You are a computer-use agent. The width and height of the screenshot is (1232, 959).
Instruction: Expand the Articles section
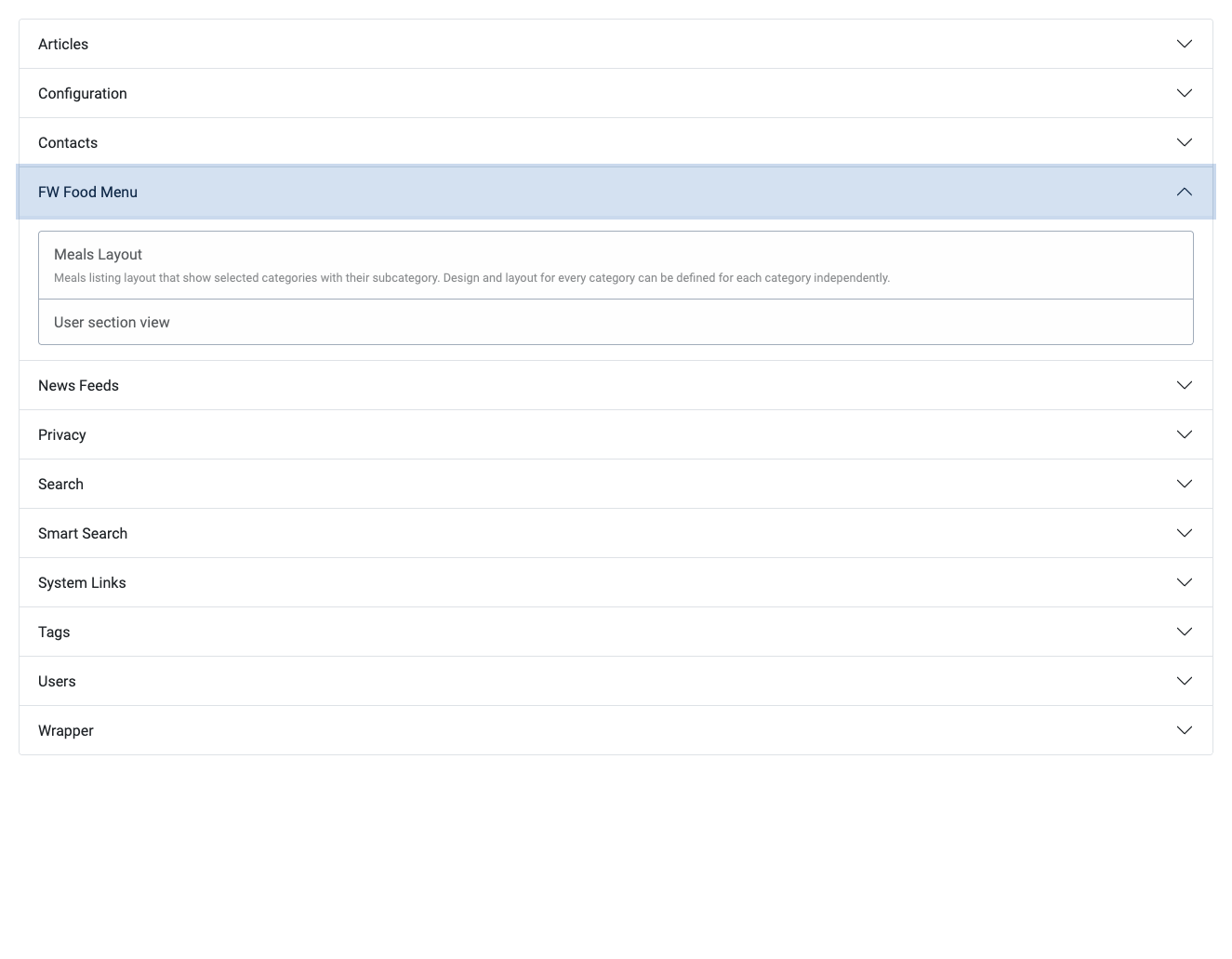tap(616, 44)
